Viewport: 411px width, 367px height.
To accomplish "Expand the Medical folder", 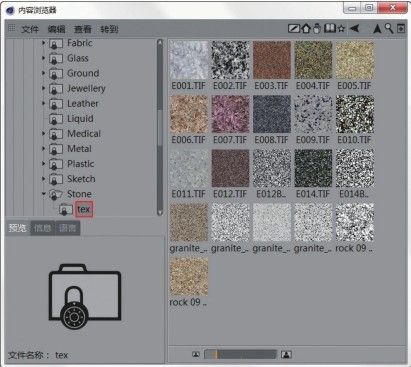I will point(43,133).
